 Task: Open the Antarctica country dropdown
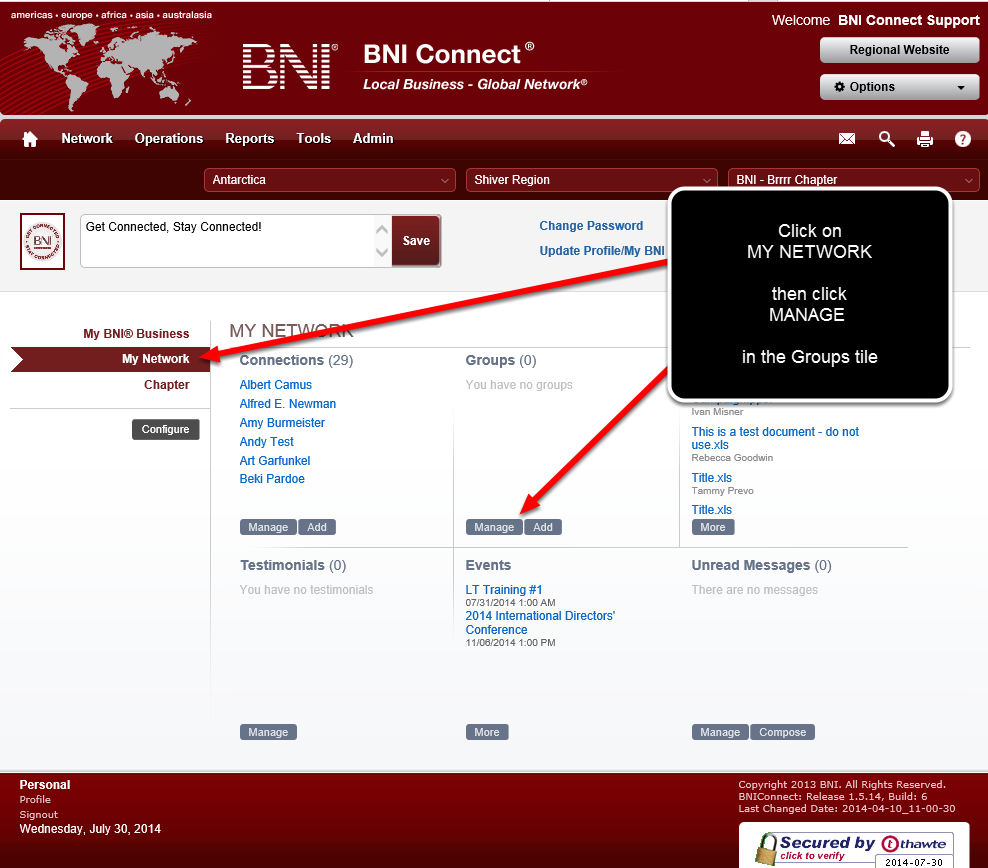[328, 180]
